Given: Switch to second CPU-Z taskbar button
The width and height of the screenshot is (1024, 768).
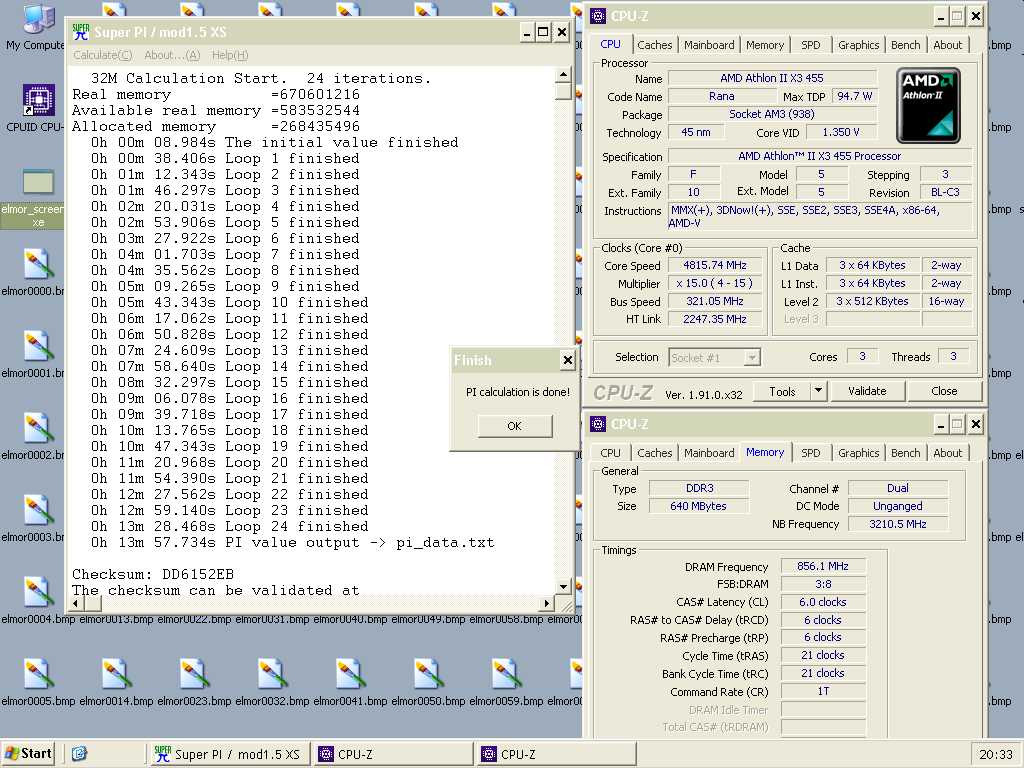Looking at the screenshot, I should pos(556,754).
